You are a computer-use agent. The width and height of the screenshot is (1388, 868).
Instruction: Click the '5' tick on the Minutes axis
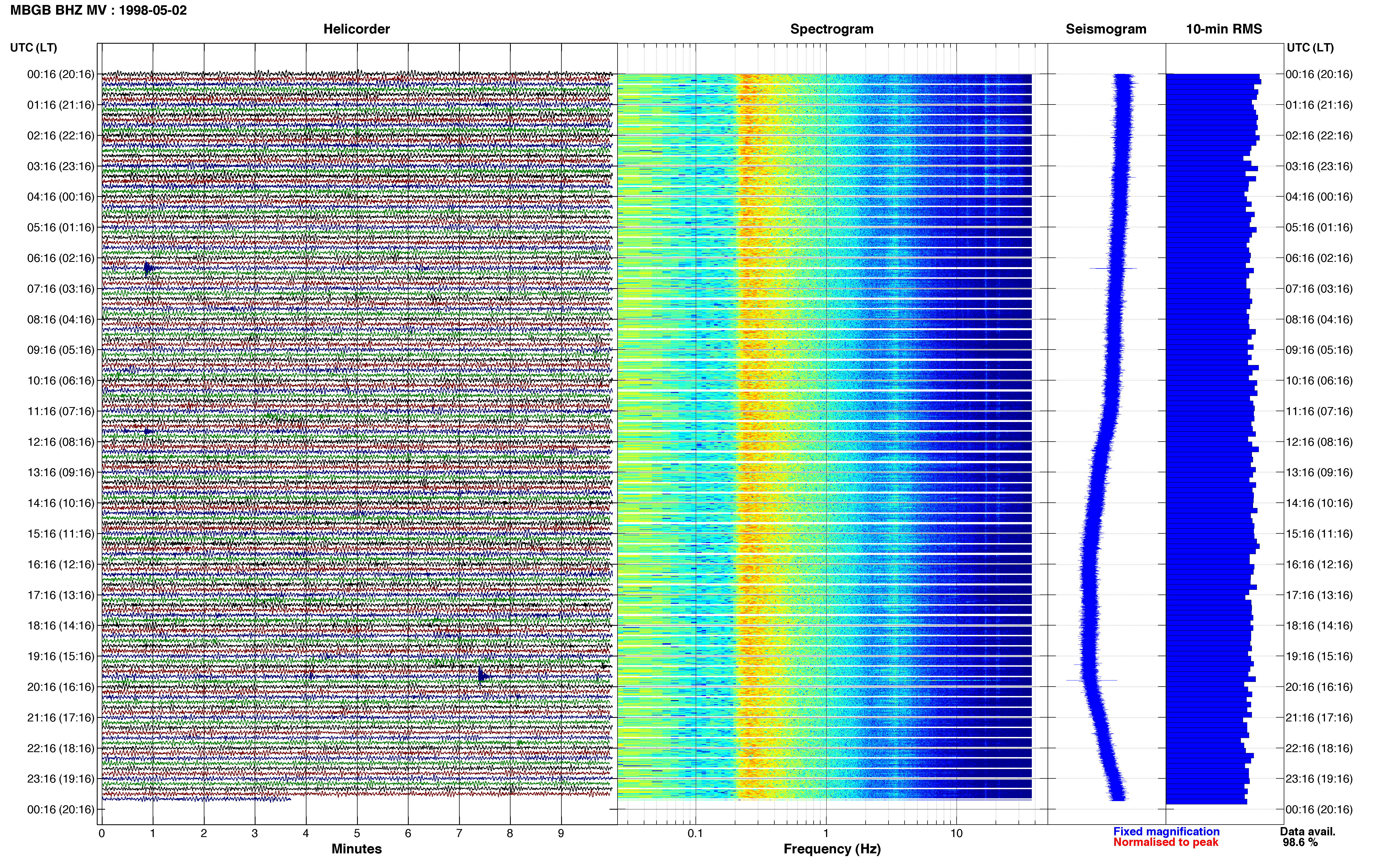357,833
